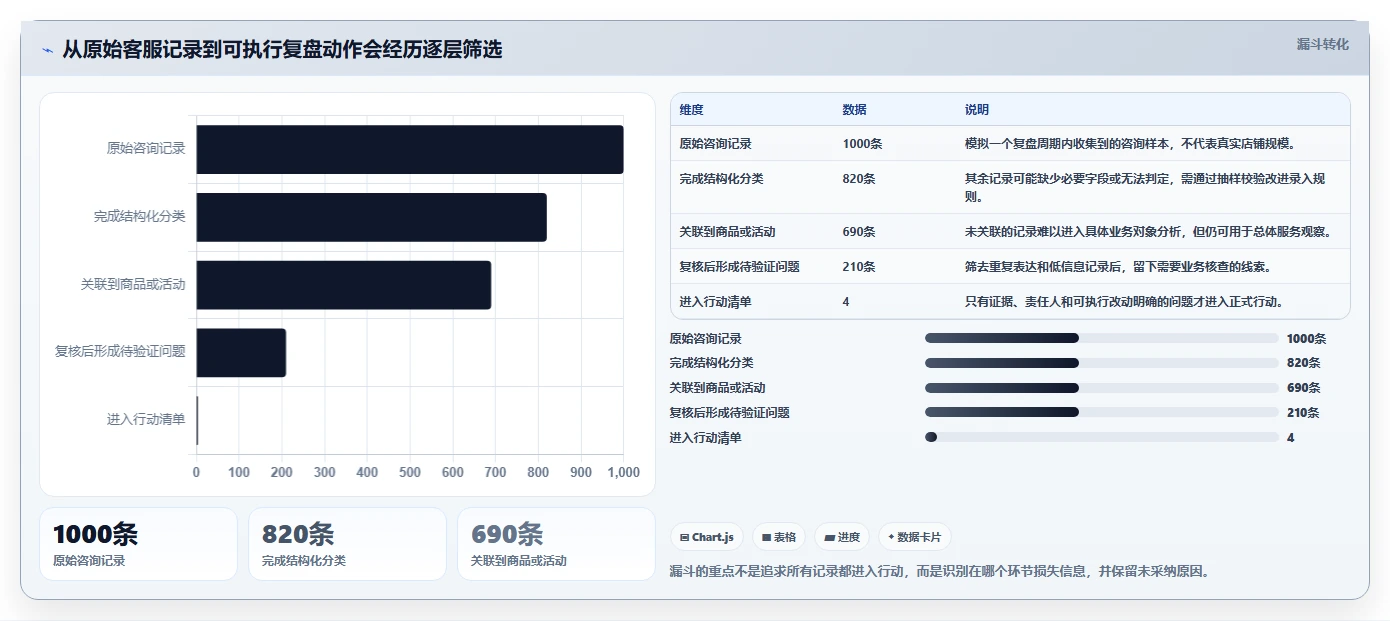
Task: Click the progress bar for 关联到商品或活动
Action: pos(1102,388)
